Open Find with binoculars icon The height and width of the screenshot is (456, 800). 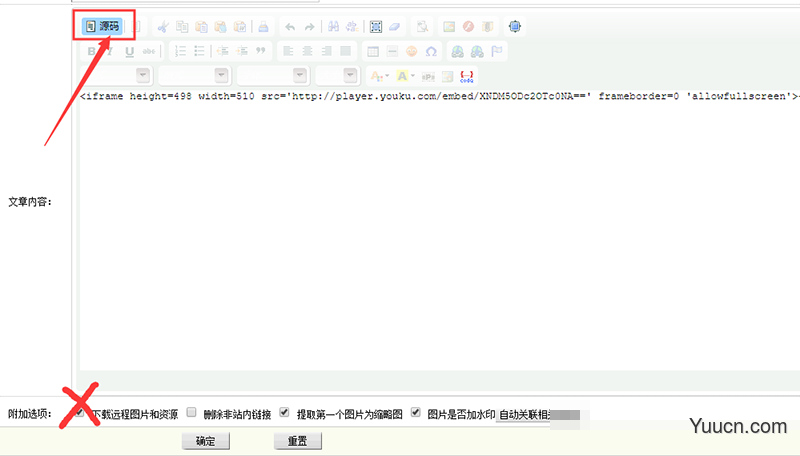point(333,27)
